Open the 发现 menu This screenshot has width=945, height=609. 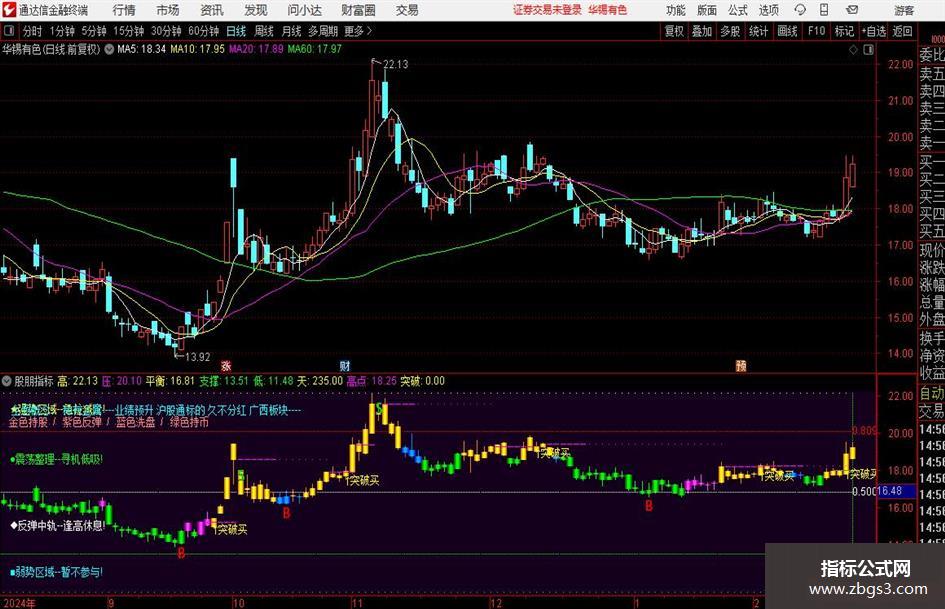point(256,10)
